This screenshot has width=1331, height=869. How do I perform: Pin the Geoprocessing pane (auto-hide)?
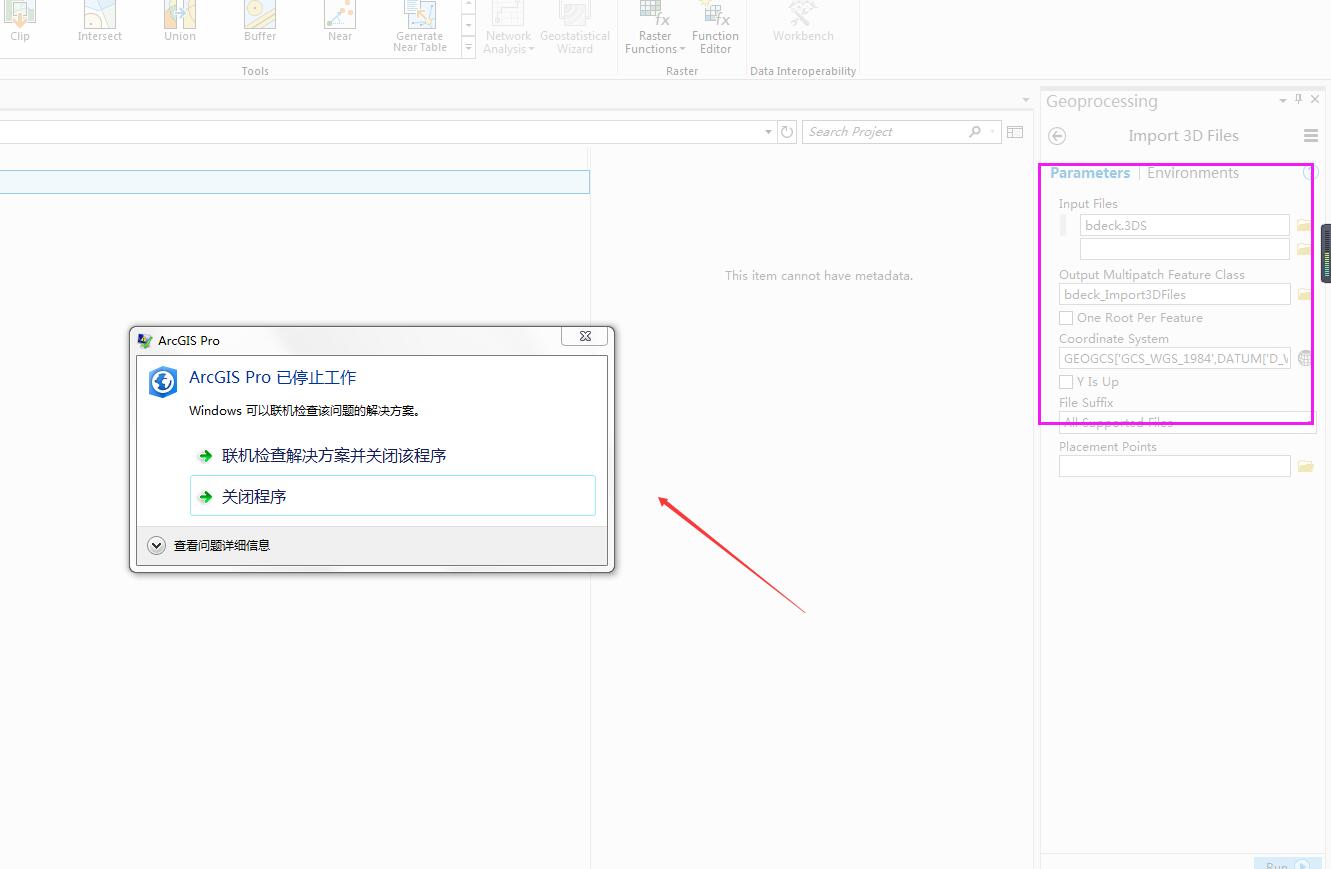(1299, 99)
